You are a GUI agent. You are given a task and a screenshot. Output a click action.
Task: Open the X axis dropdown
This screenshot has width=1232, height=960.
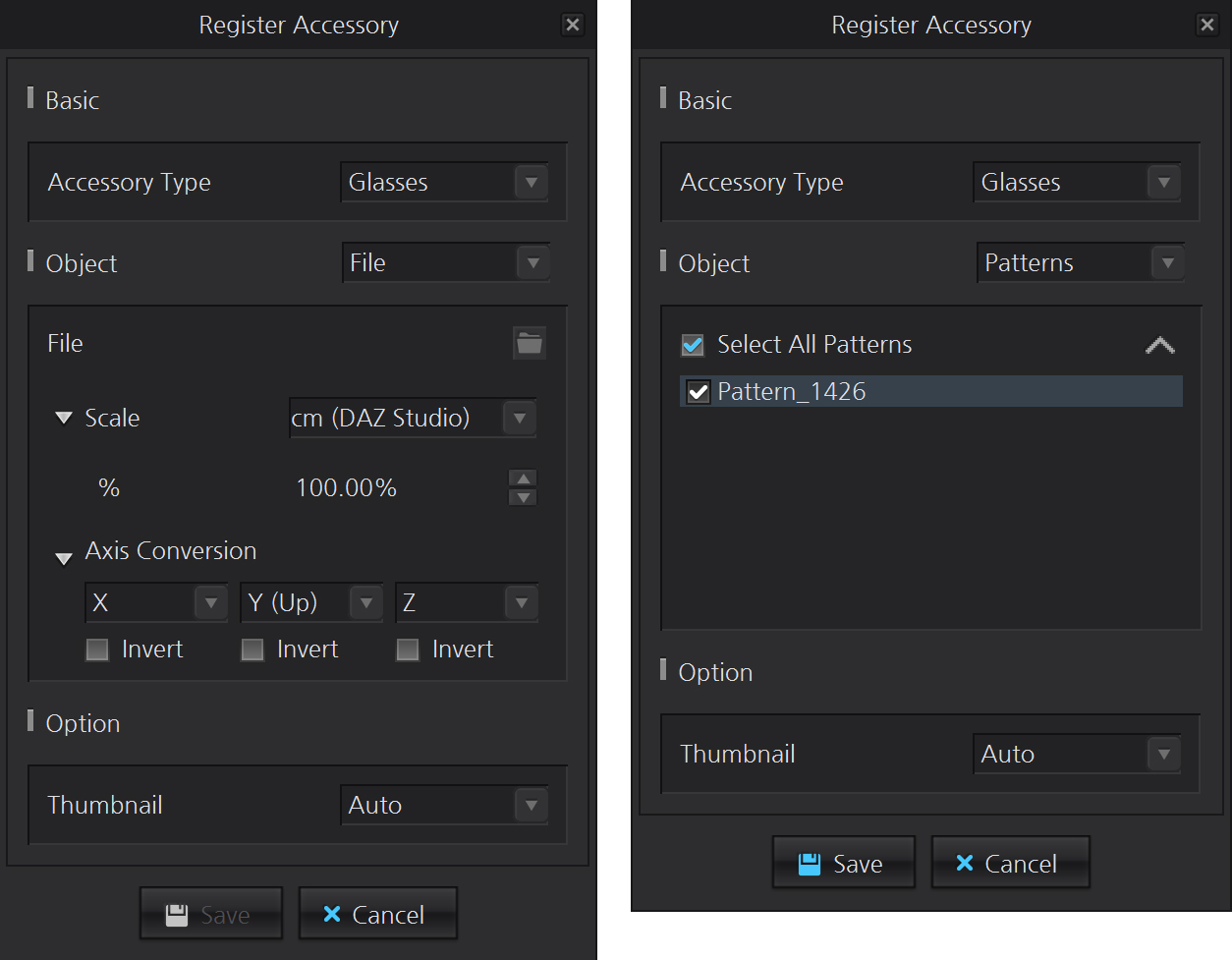click(x=156, y=602)
